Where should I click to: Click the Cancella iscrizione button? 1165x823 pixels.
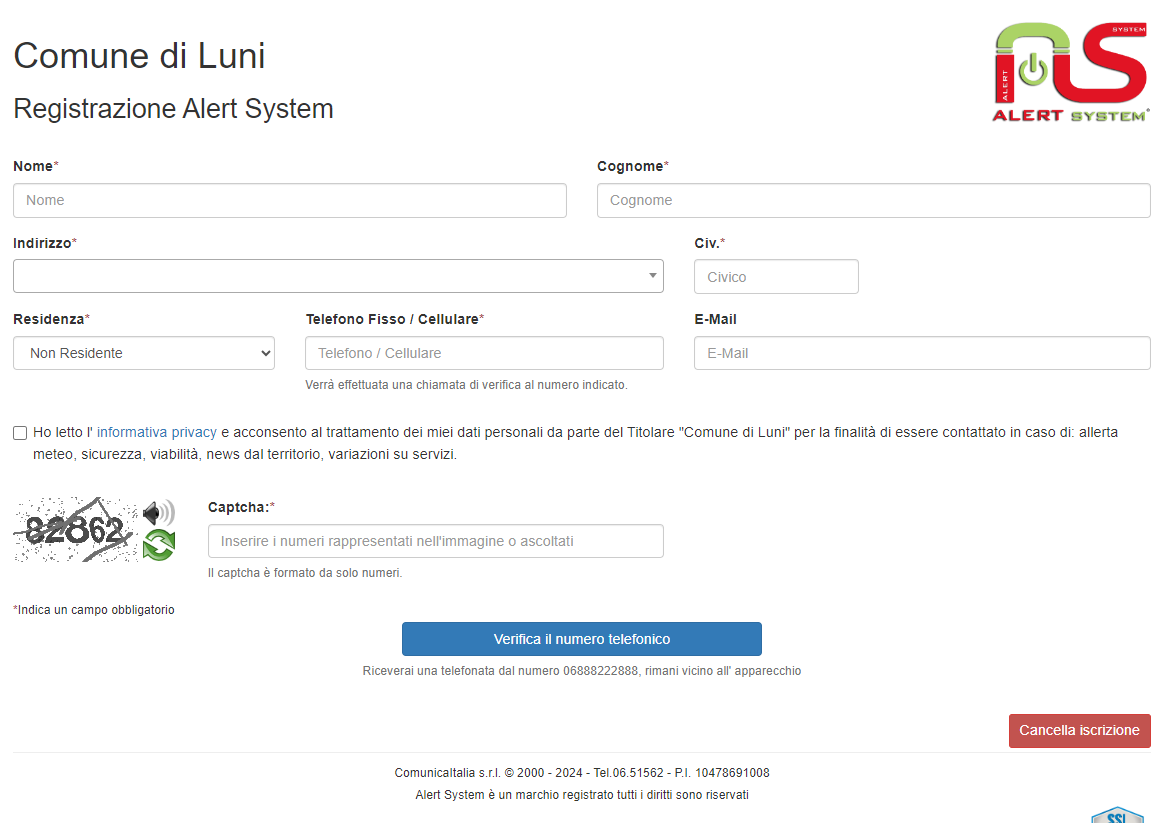[1079, 730]
